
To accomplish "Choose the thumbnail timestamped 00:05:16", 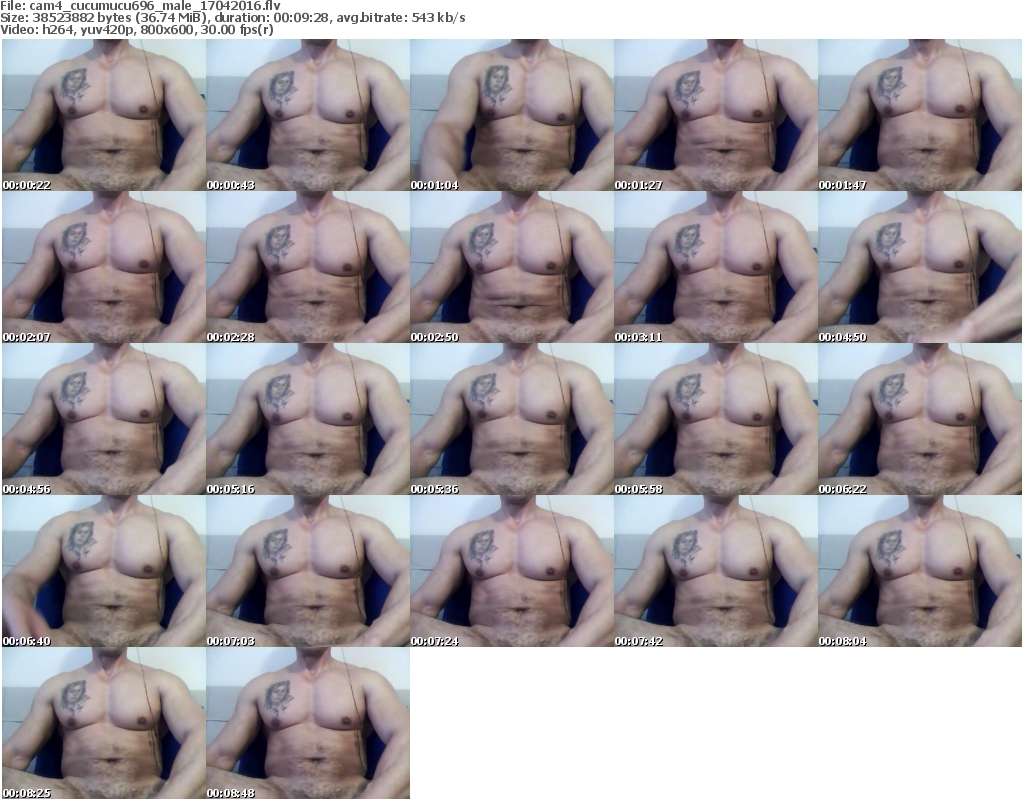I will (308, 419).
